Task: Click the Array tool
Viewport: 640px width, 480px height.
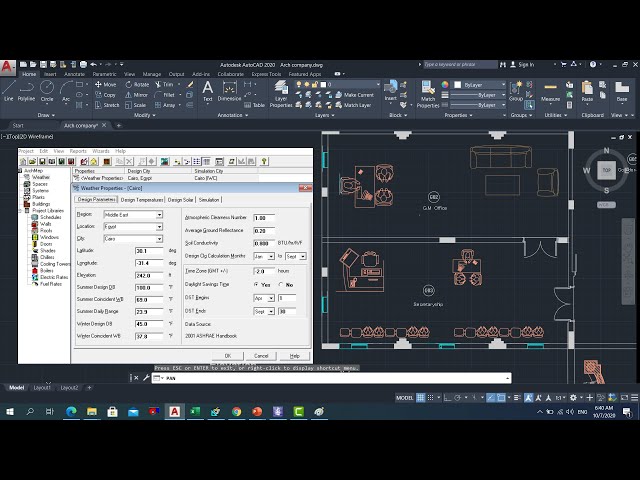Action: tap(165, 105)
